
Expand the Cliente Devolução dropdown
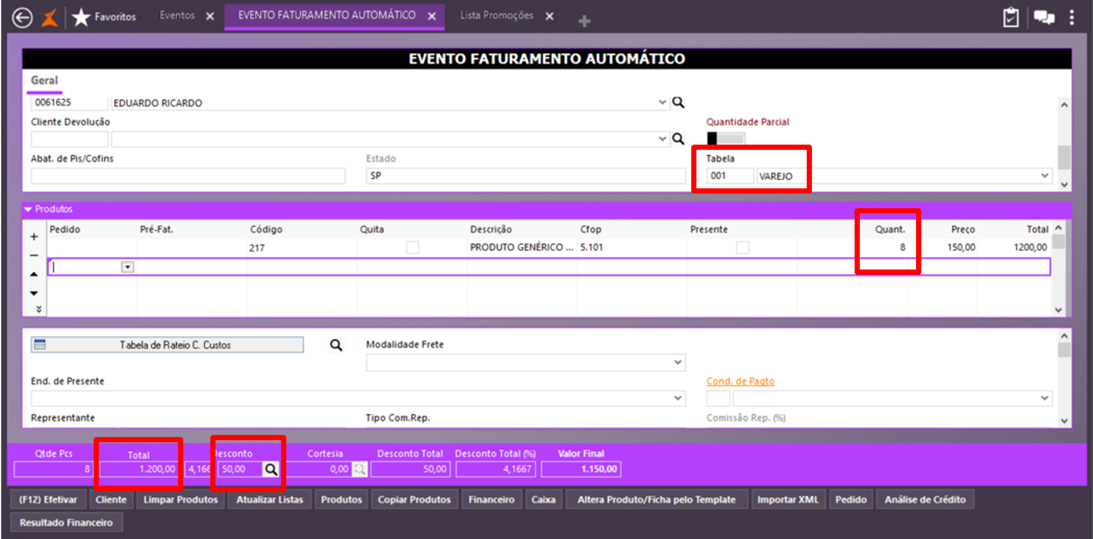[x=662, y=139]
